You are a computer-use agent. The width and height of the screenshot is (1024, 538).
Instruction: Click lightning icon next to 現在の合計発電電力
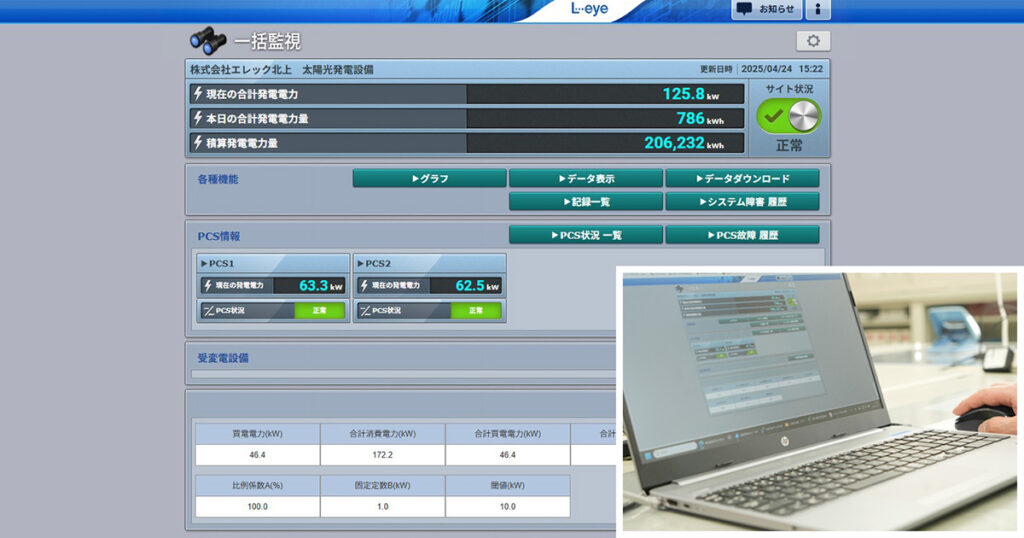198,94
